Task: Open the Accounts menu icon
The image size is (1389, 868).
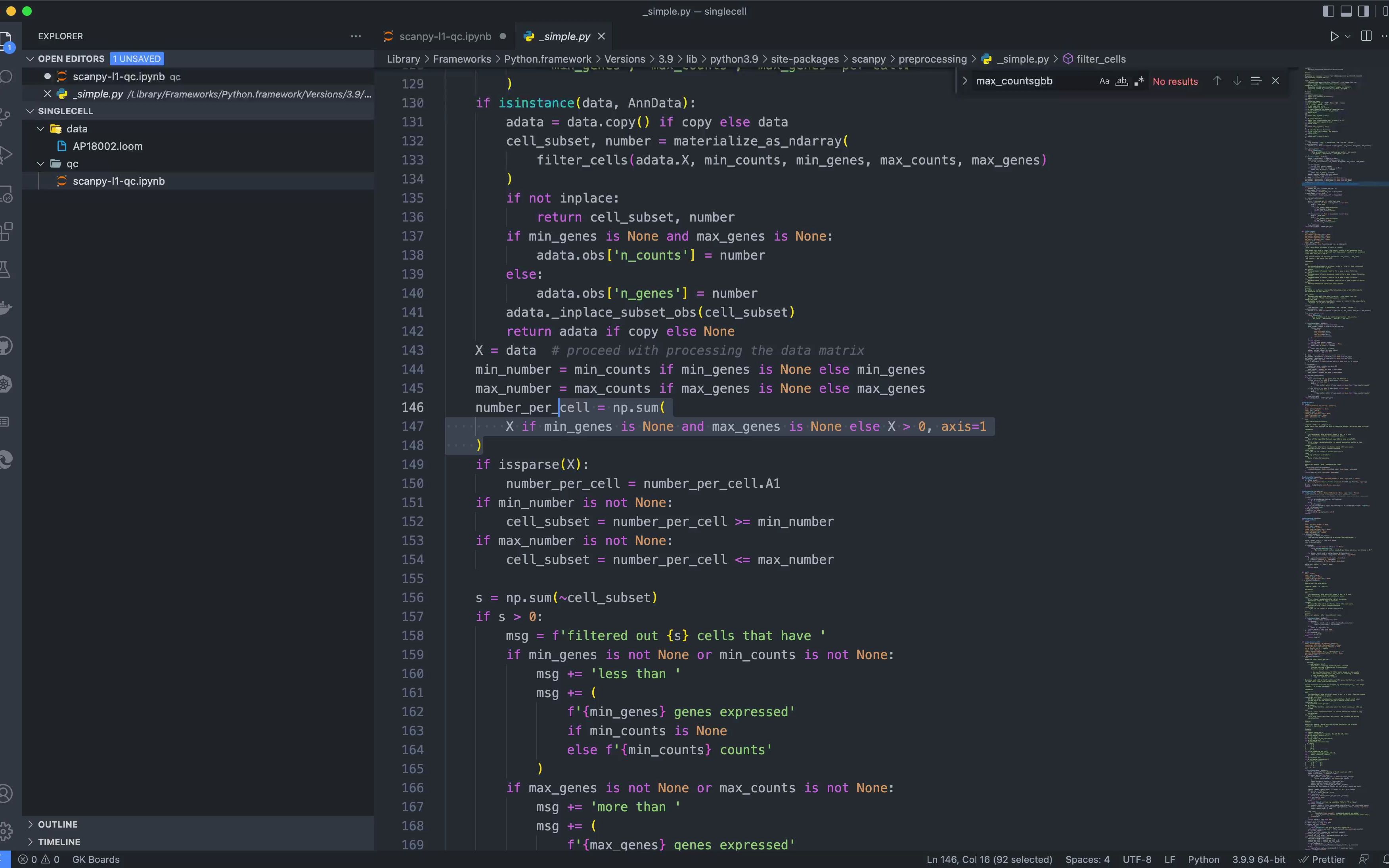Action: click(x=6, y=793)
